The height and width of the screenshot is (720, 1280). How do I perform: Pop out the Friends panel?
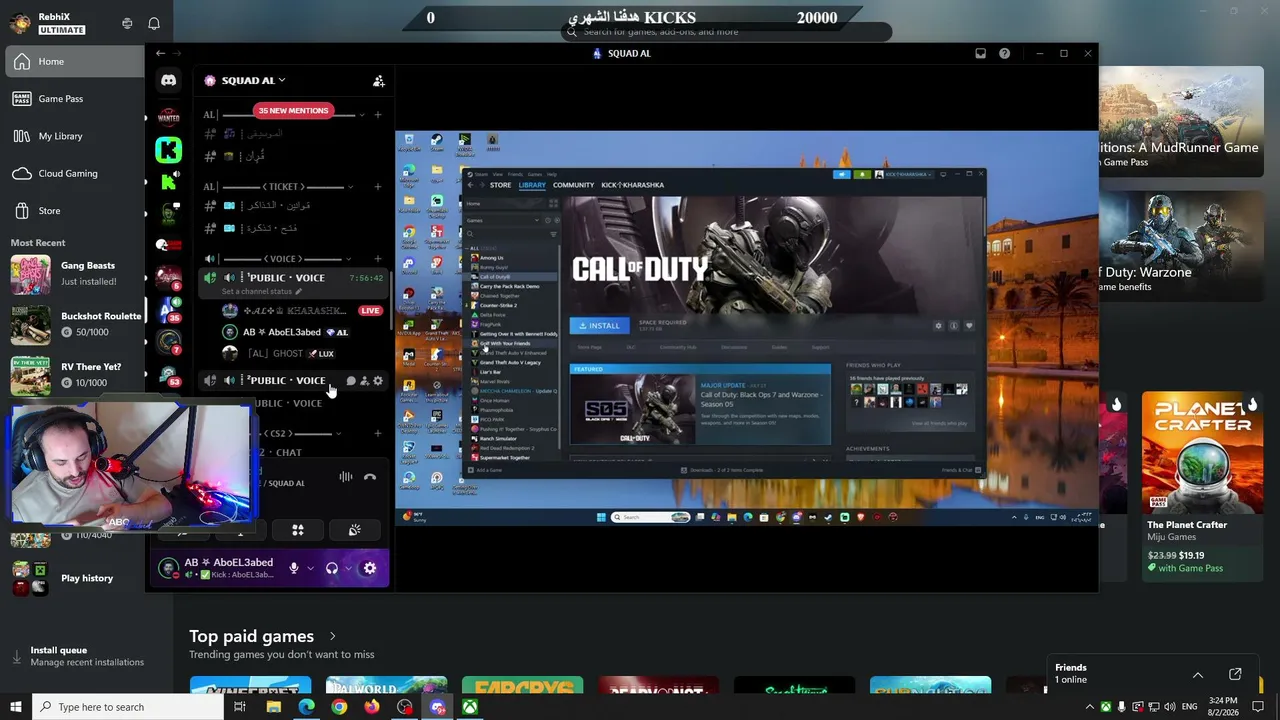pos(1235,675)
